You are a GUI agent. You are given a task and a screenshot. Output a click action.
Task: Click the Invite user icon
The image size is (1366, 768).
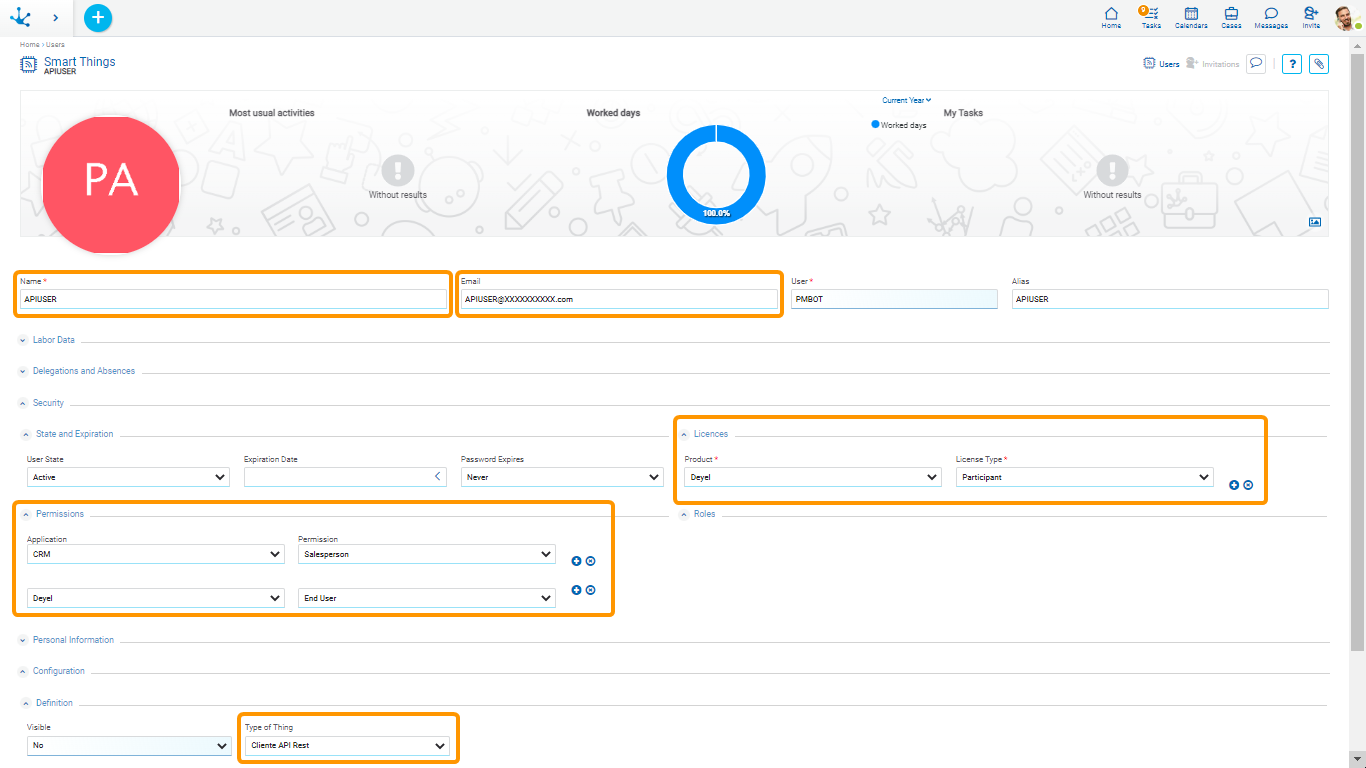[1311, 17]
